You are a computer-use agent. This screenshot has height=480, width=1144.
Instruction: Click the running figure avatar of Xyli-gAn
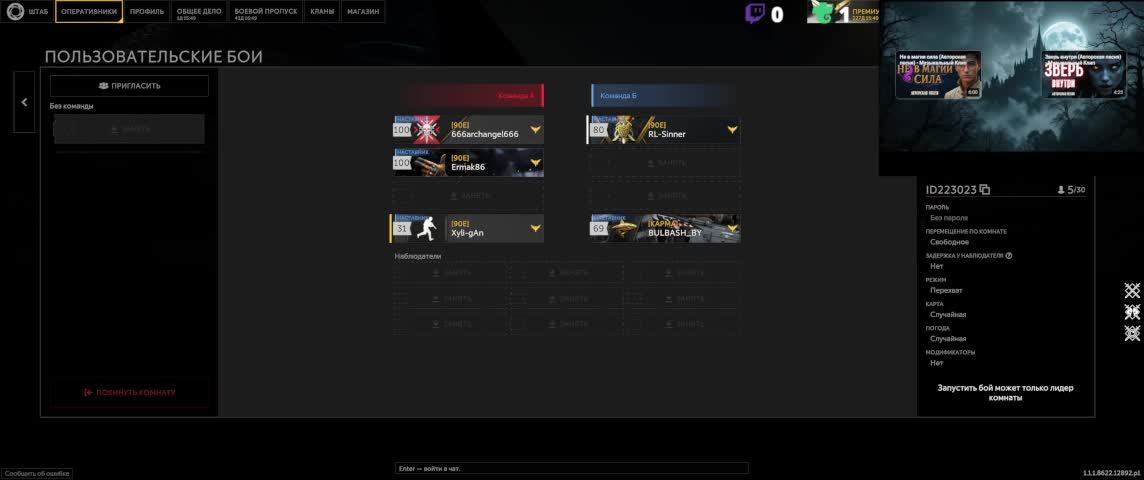click(425, 228)
